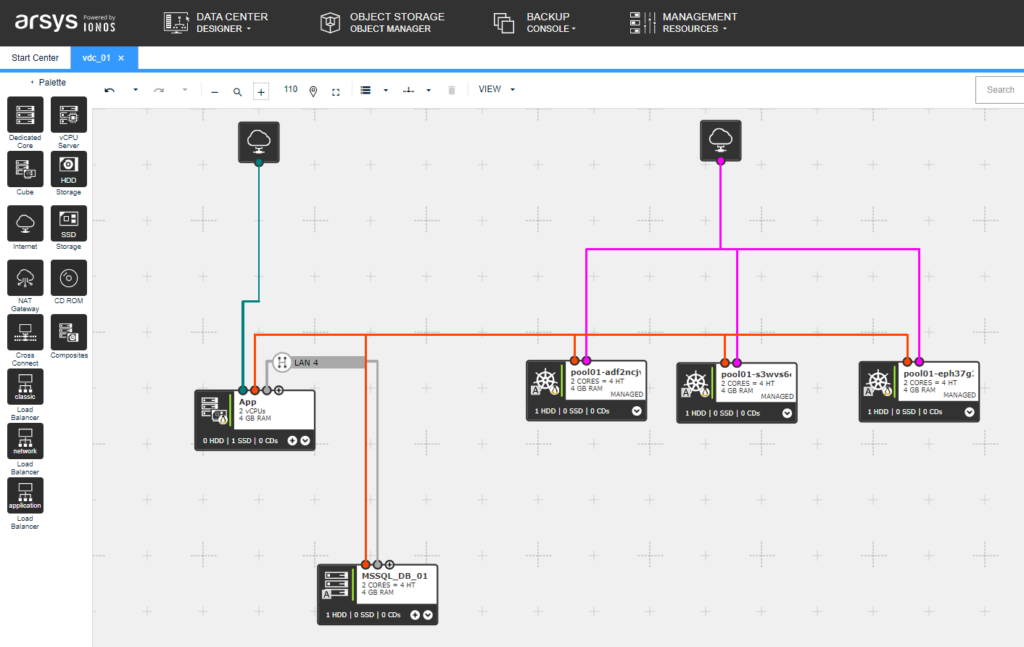Screen dimensions: 1024x647
Task: Click the zoom-in plus button
Action: (x=261, y=90)
